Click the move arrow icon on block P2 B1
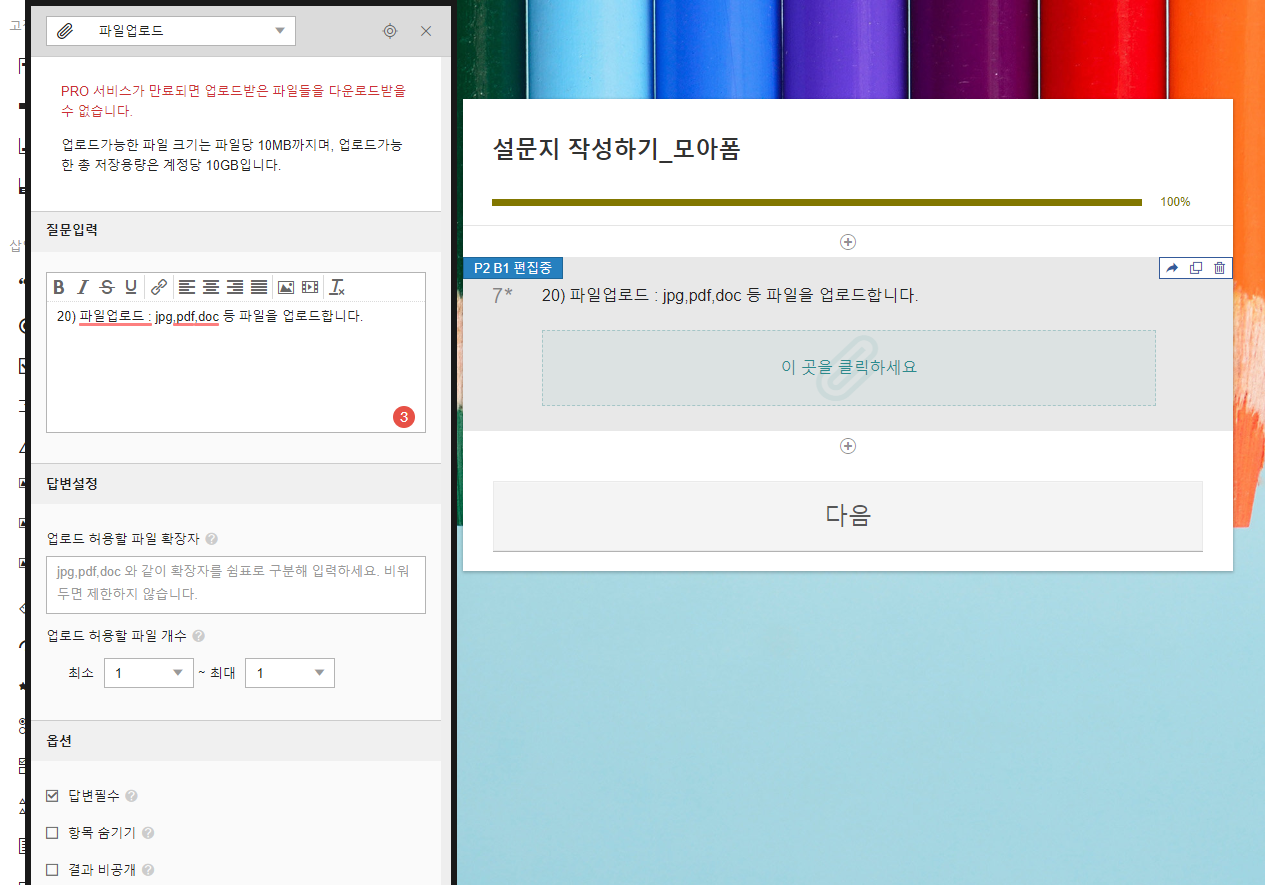The height and width of the screenshot is (885, 1265). pyautogui.click(x=1173, y=268)
